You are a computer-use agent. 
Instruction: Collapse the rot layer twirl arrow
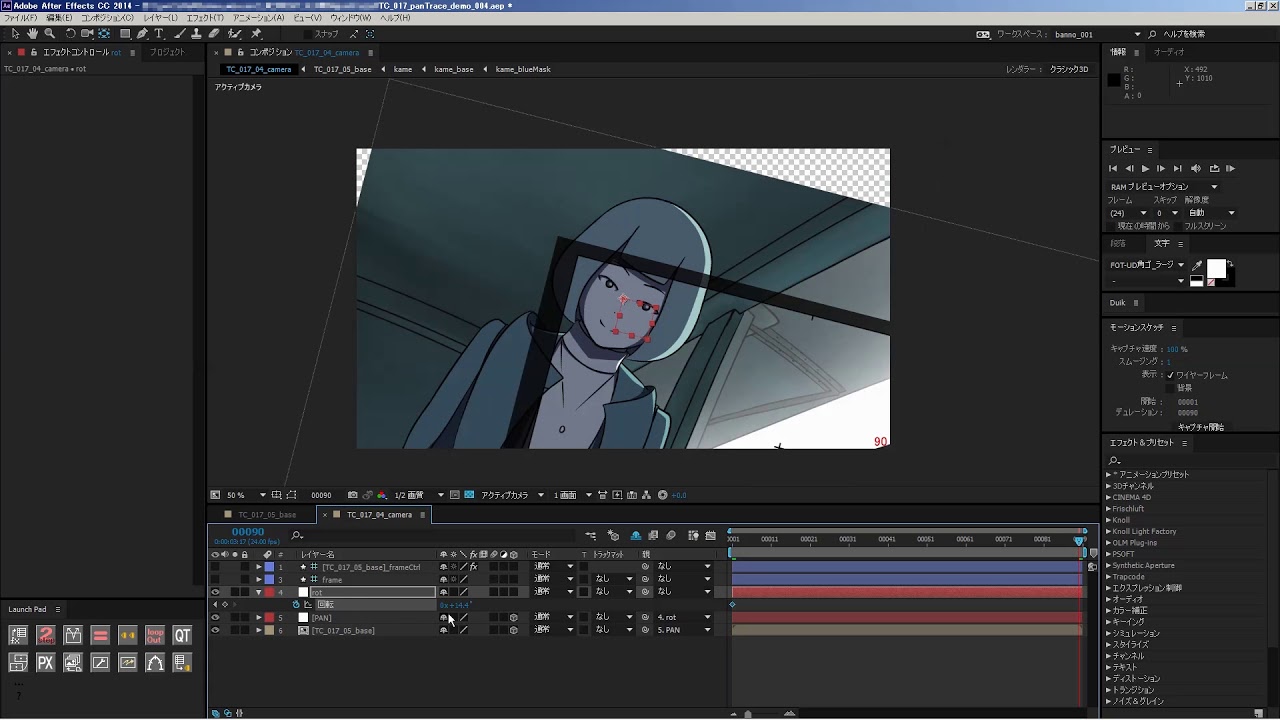pos(259,592)
